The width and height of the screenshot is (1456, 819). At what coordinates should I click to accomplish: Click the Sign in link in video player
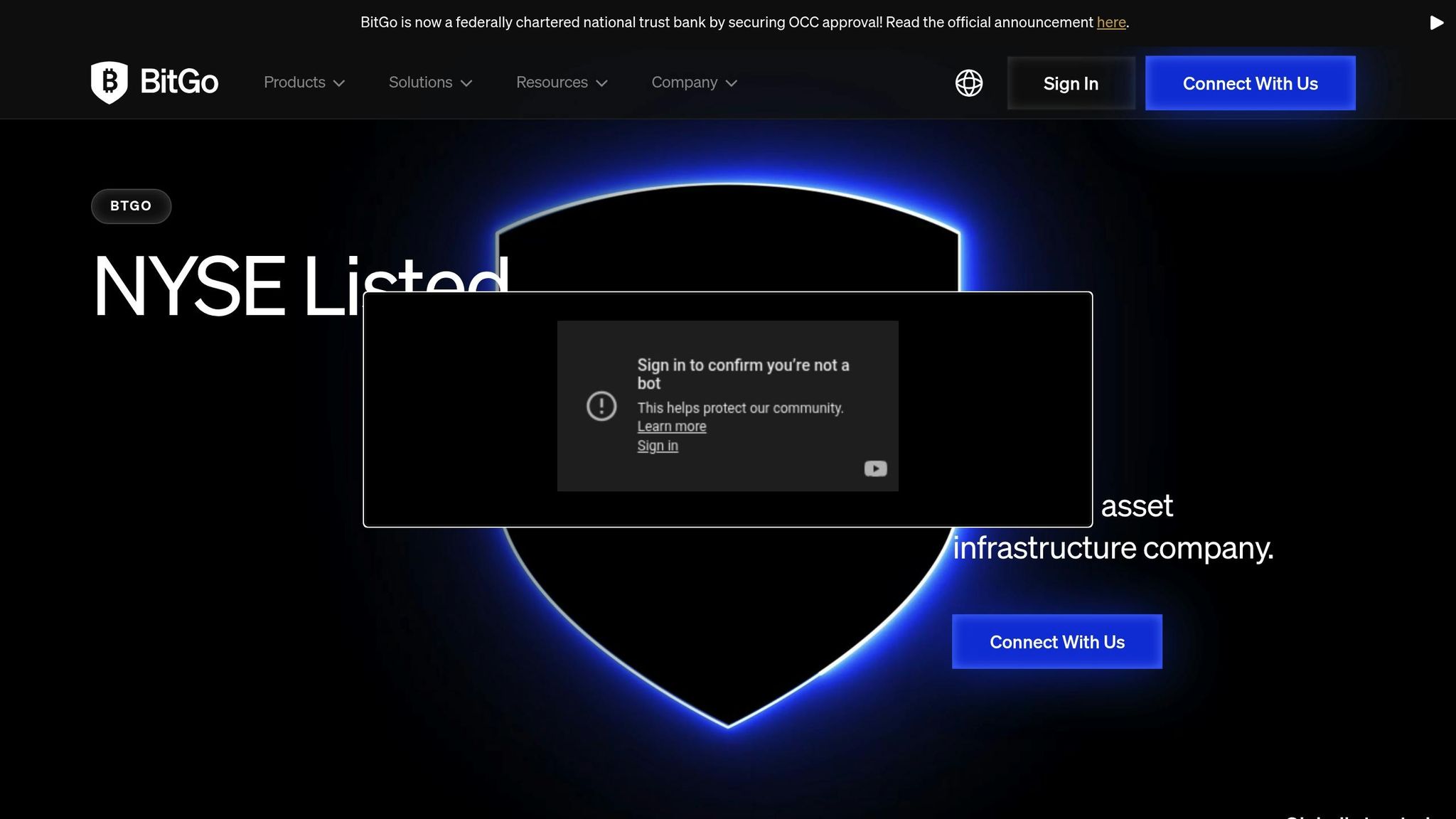[658, 446]
